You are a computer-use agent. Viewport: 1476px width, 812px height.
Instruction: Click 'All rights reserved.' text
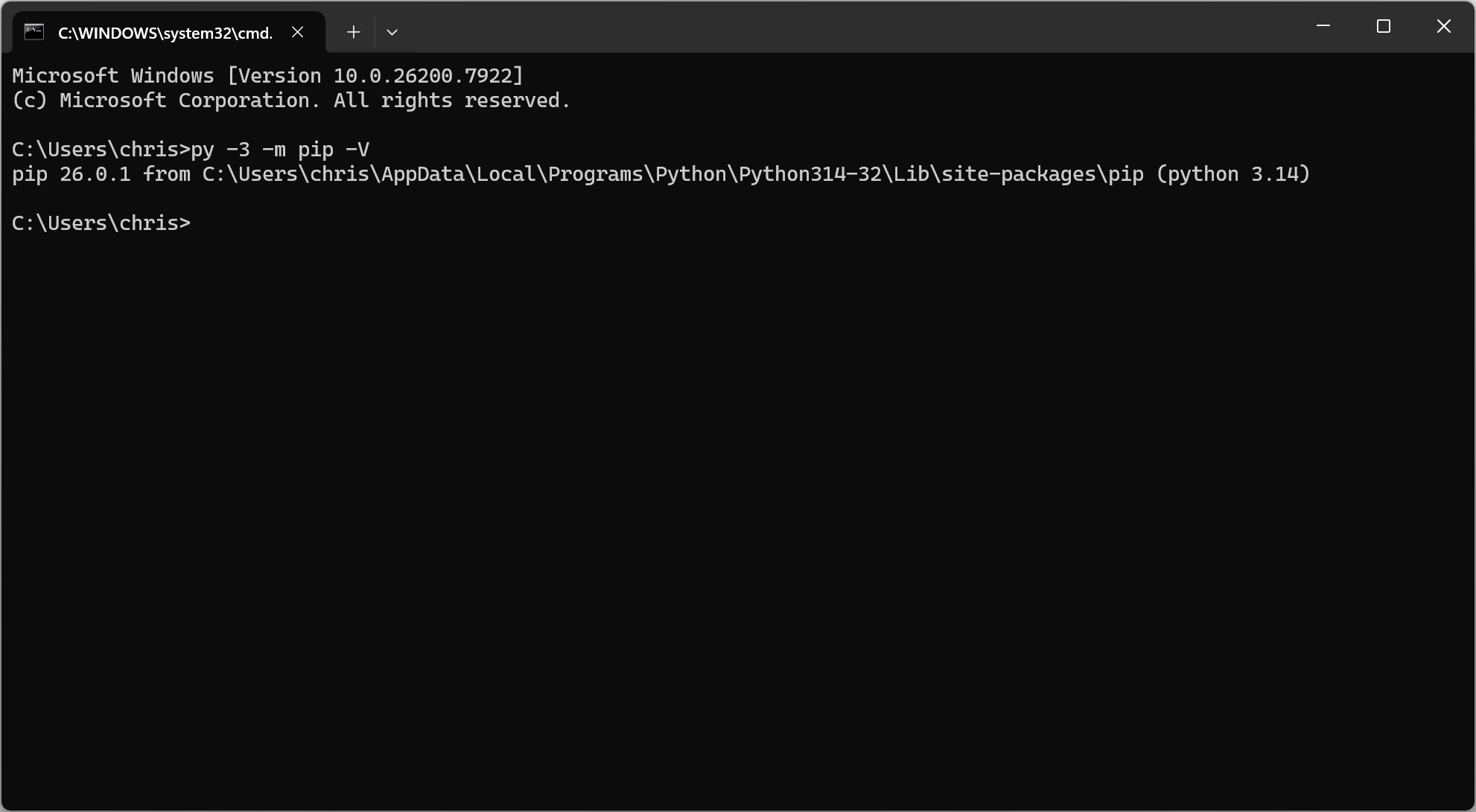(x=452, y=100)
